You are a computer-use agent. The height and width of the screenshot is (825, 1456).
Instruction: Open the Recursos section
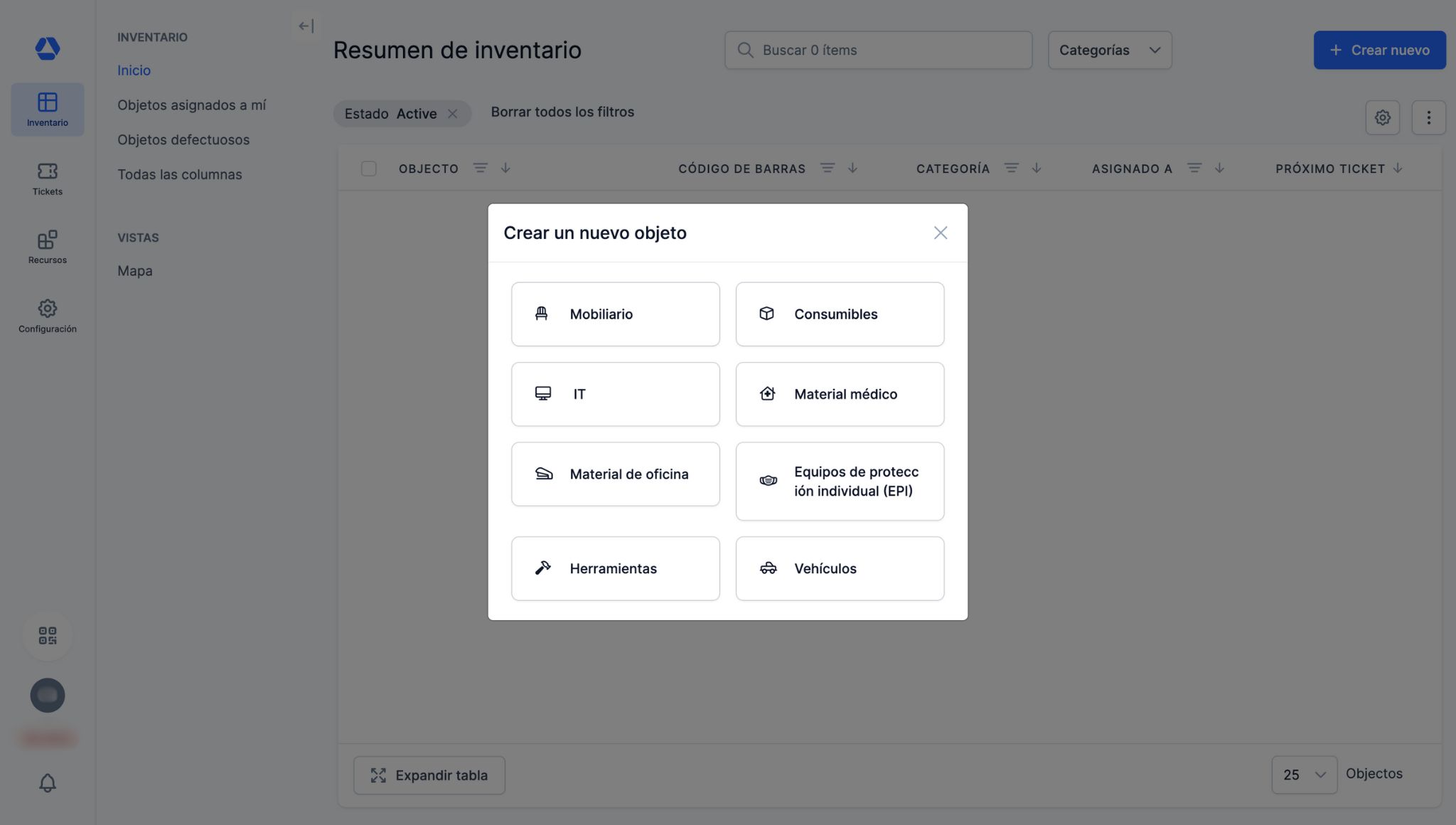(48, 247)
